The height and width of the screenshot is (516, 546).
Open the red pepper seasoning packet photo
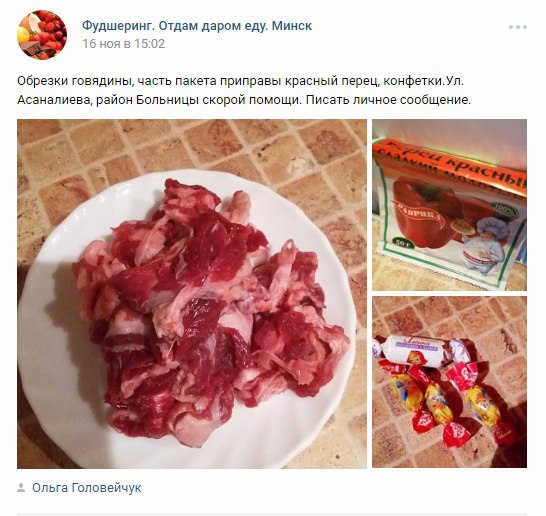click(x=449, y=205)
